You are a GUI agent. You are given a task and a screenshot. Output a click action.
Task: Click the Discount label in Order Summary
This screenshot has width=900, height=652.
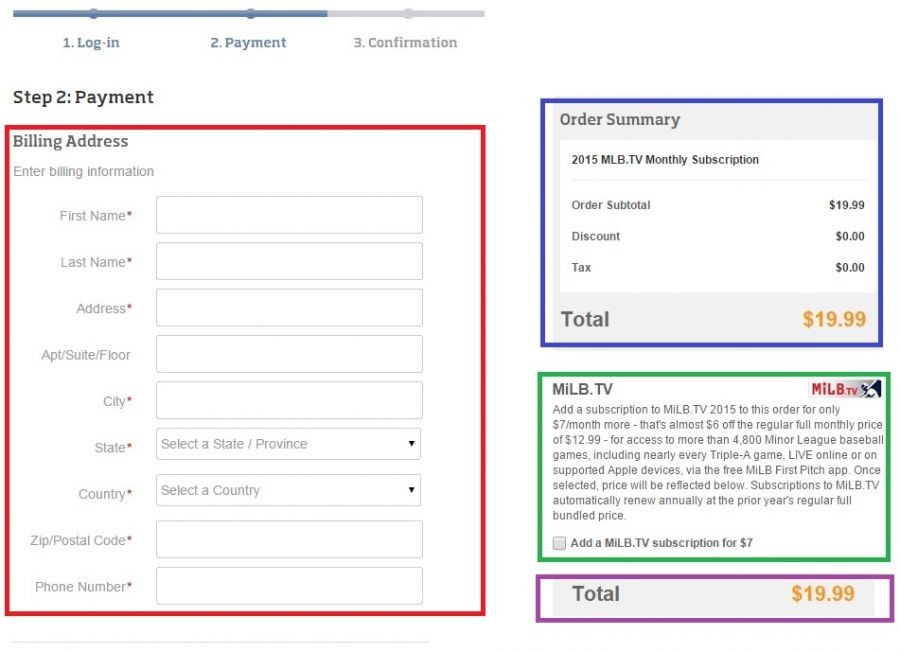click(596, 236)
